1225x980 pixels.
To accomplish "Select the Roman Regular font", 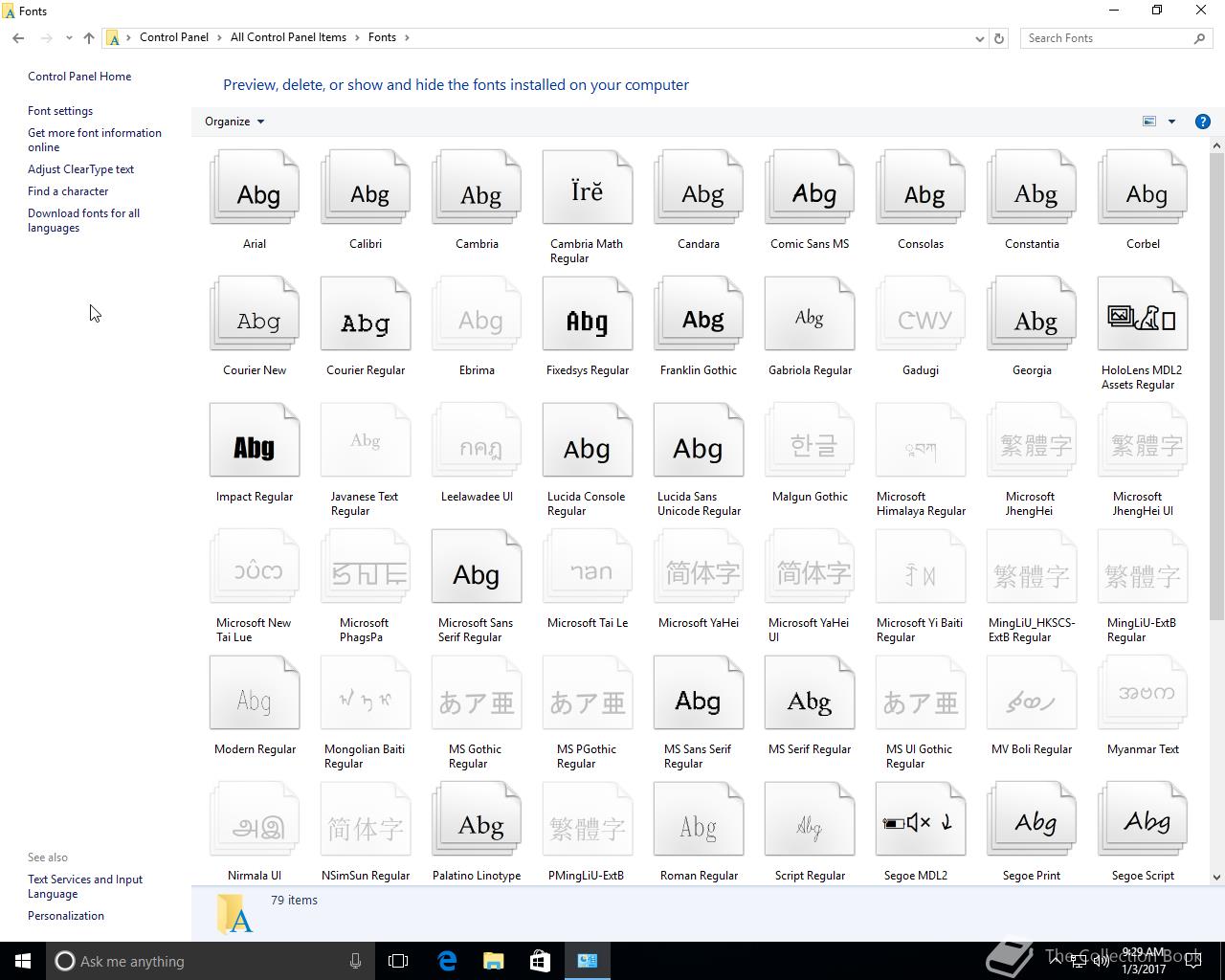I will click(x=699, y=819).
